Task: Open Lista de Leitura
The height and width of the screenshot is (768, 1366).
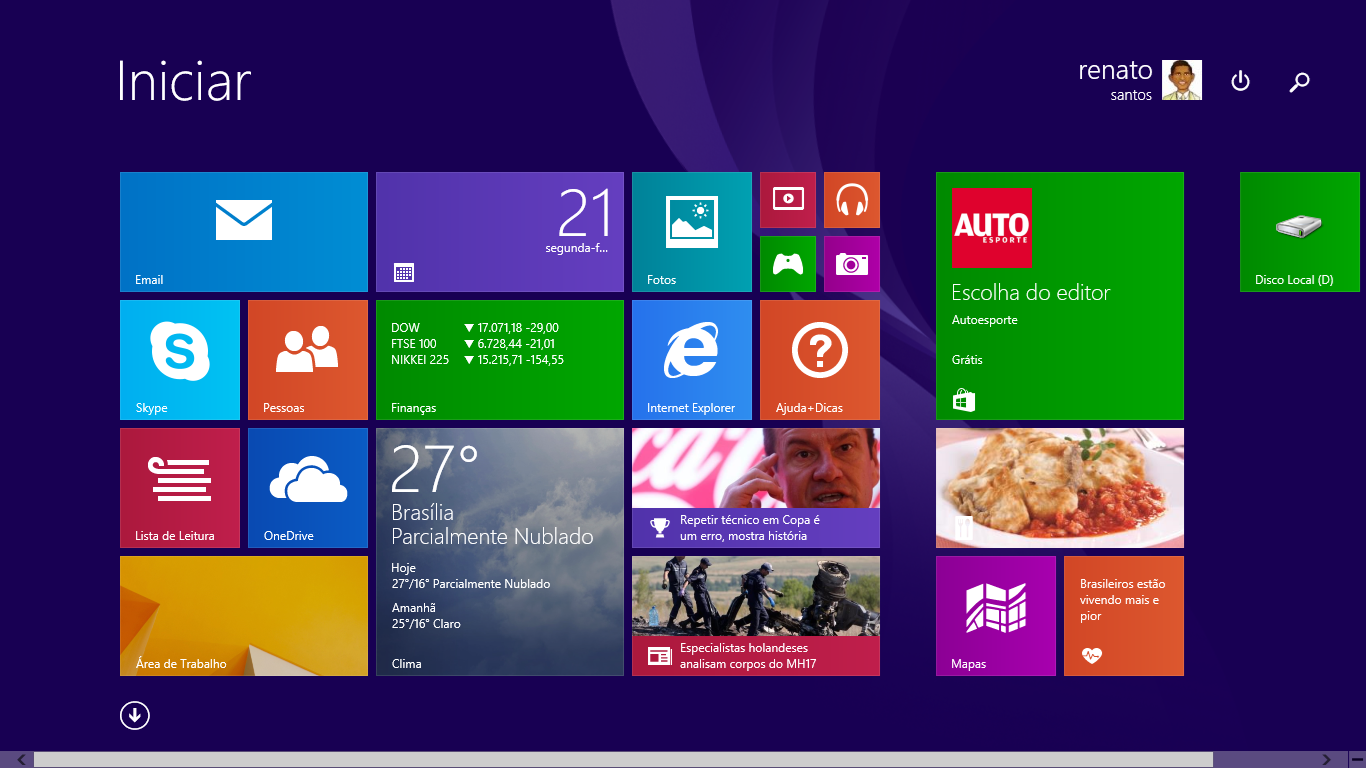Action: coord(179,487)
